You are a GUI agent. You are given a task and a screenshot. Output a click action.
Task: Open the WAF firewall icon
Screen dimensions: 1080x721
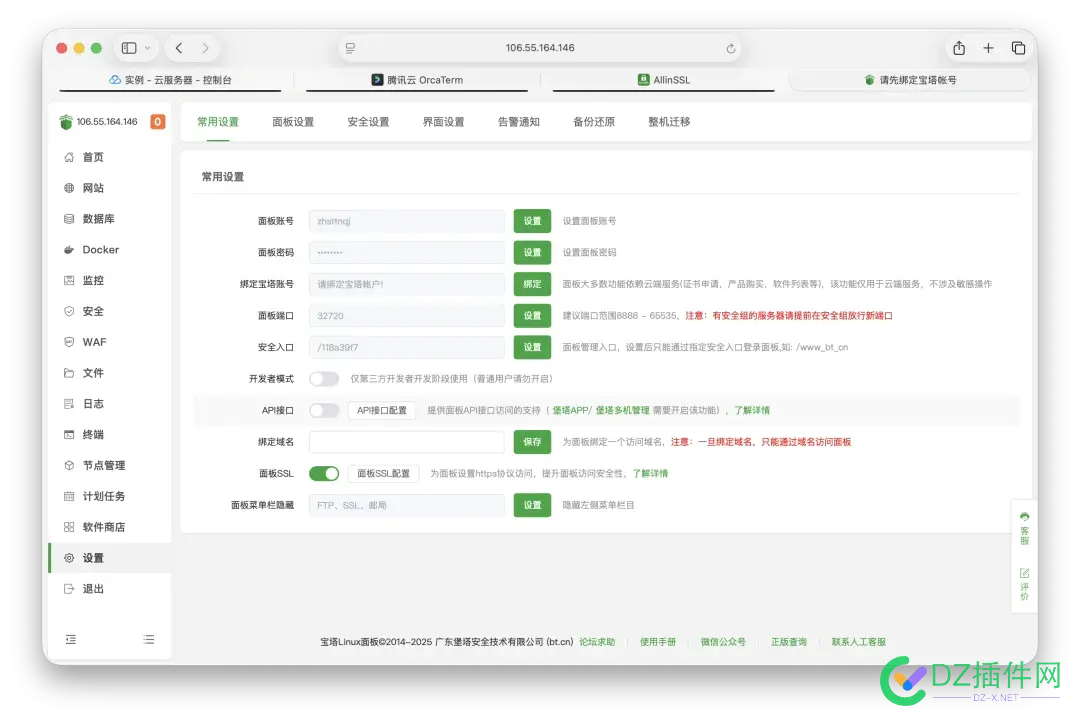[69, 342]
